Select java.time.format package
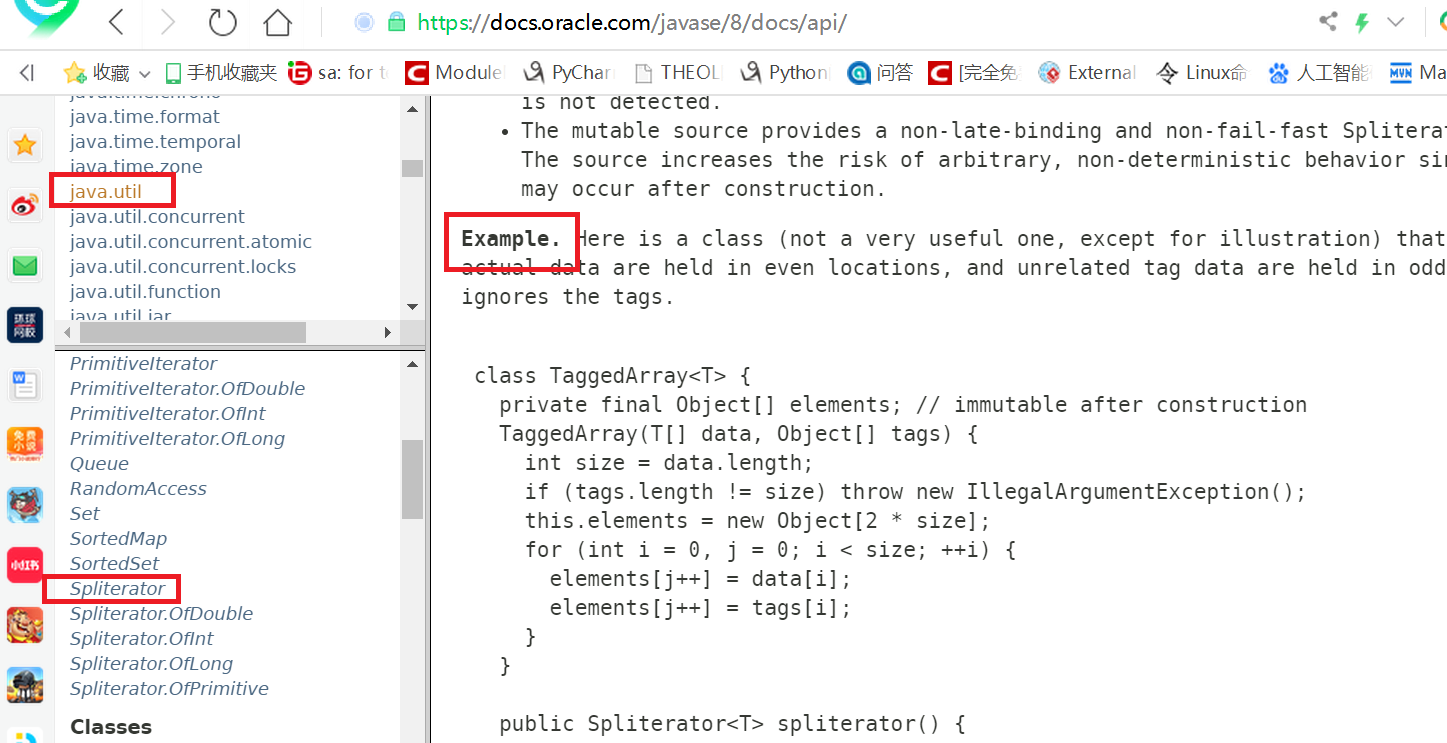This screenshot has width=1447, height=743. (x=144, y=117)
